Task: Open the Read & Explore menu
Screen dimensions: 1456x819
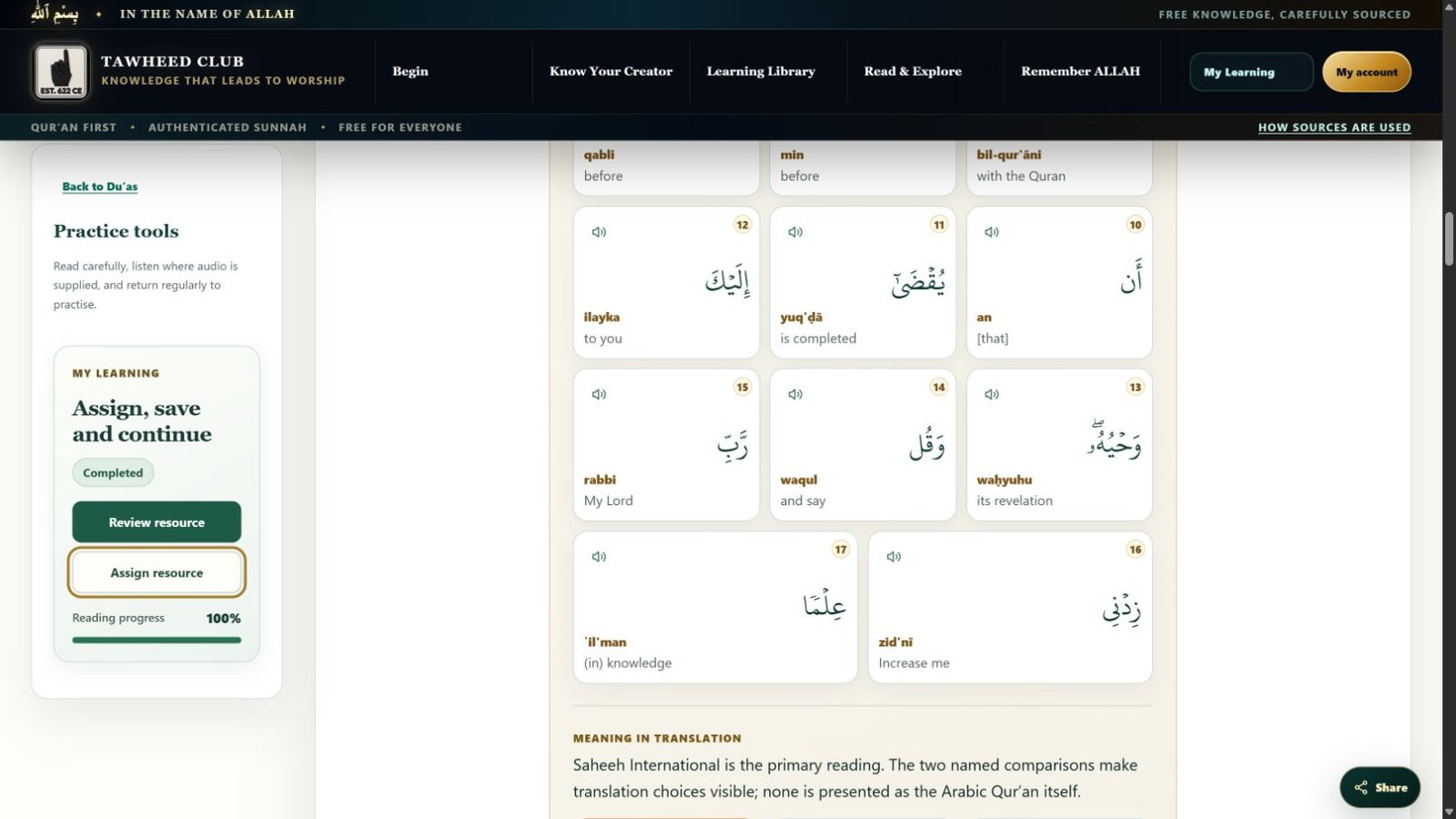Action: (x=913, y=71)
